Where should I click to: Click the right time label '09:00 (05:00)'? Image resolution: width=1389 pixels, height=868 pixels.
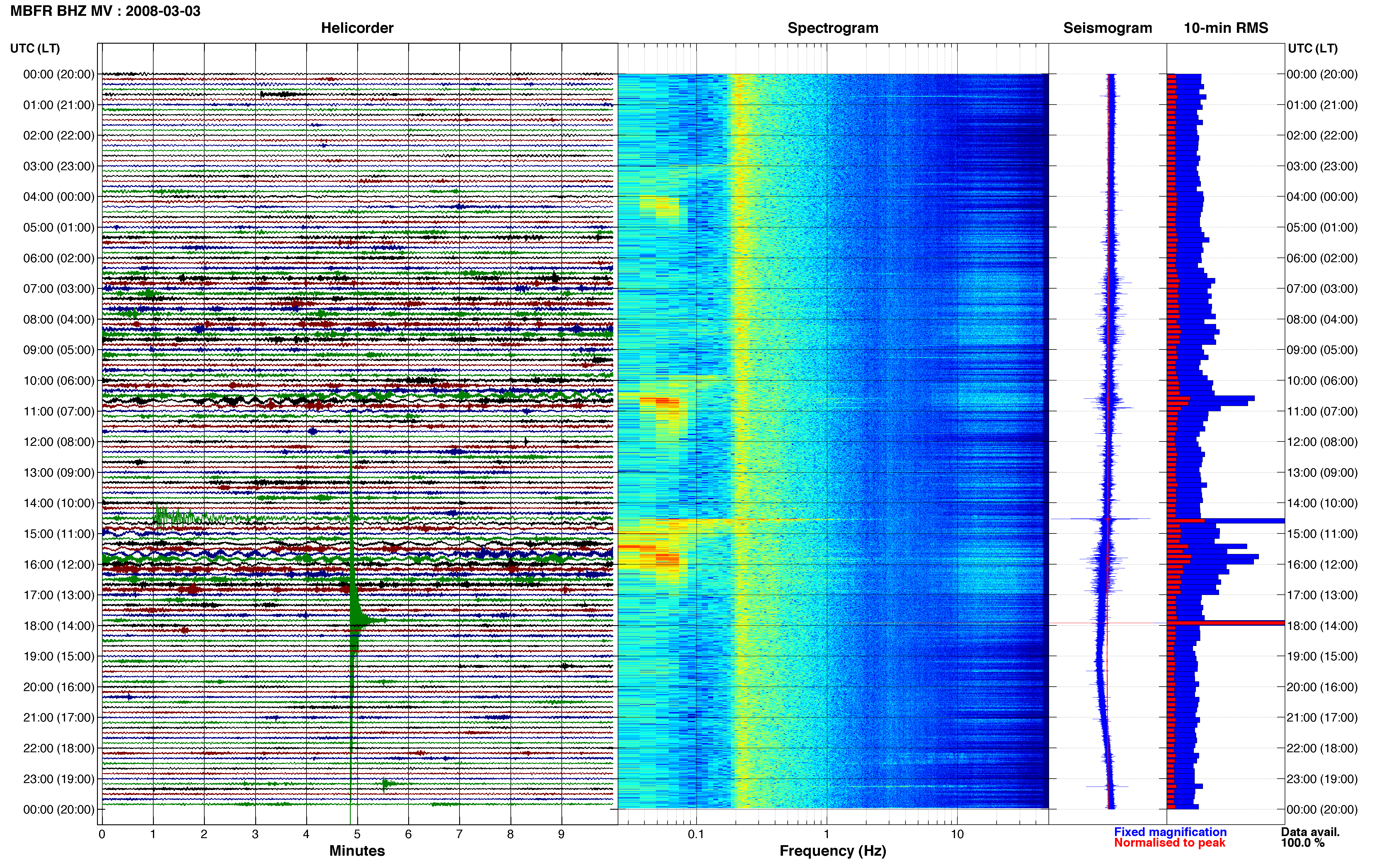tap(1322, 350)
